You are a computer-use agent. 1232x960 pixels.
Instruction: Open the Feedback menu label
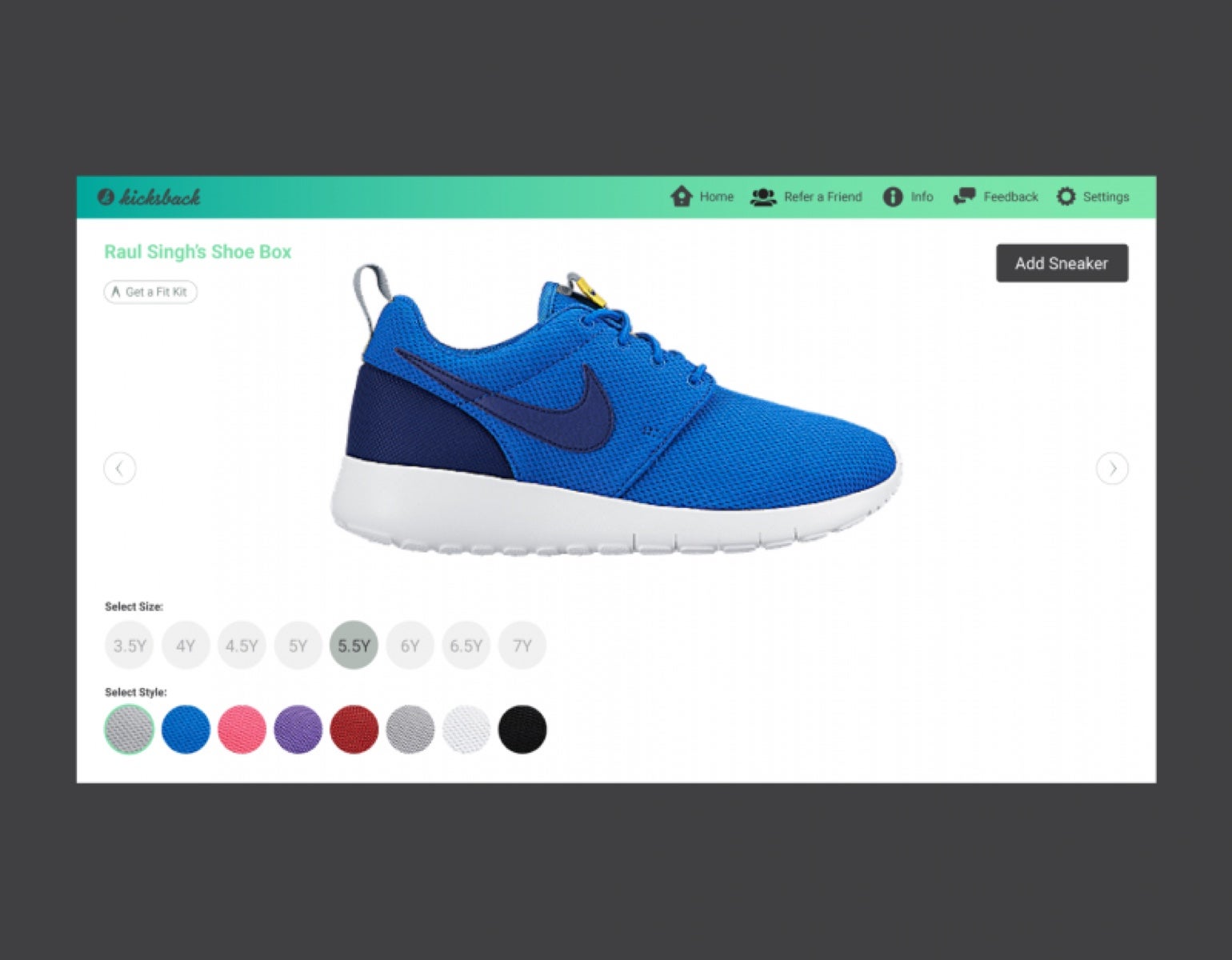point(1010,197)
